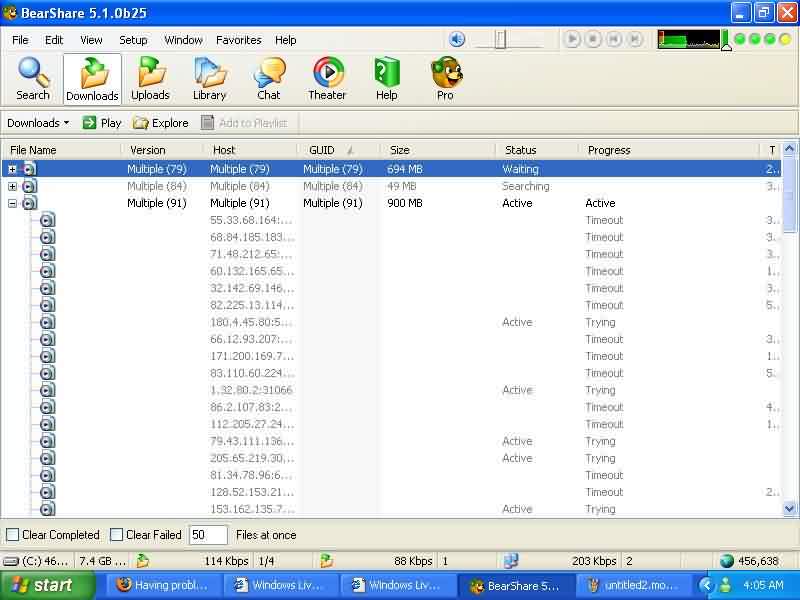Open the Chat view
The height and width of the screenshot is (600, 800).
[269, 79]
